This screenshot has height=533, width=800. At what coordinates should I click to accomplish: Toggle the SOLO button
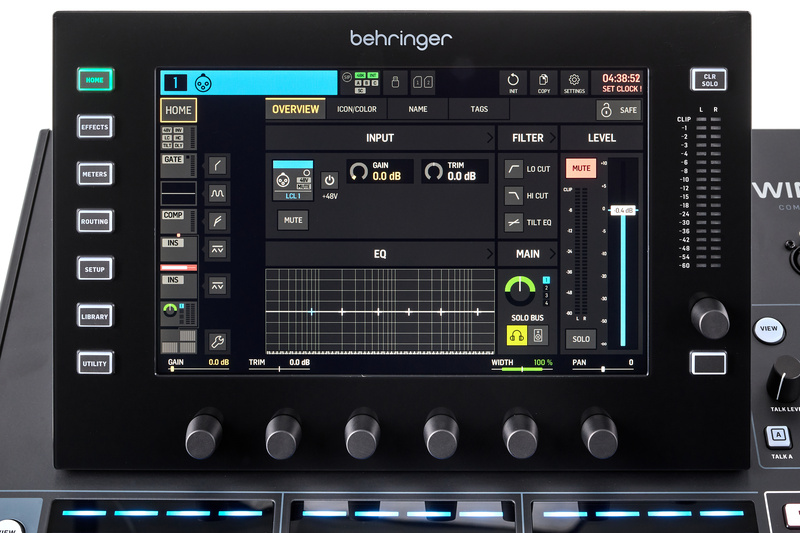pos(581,339)
